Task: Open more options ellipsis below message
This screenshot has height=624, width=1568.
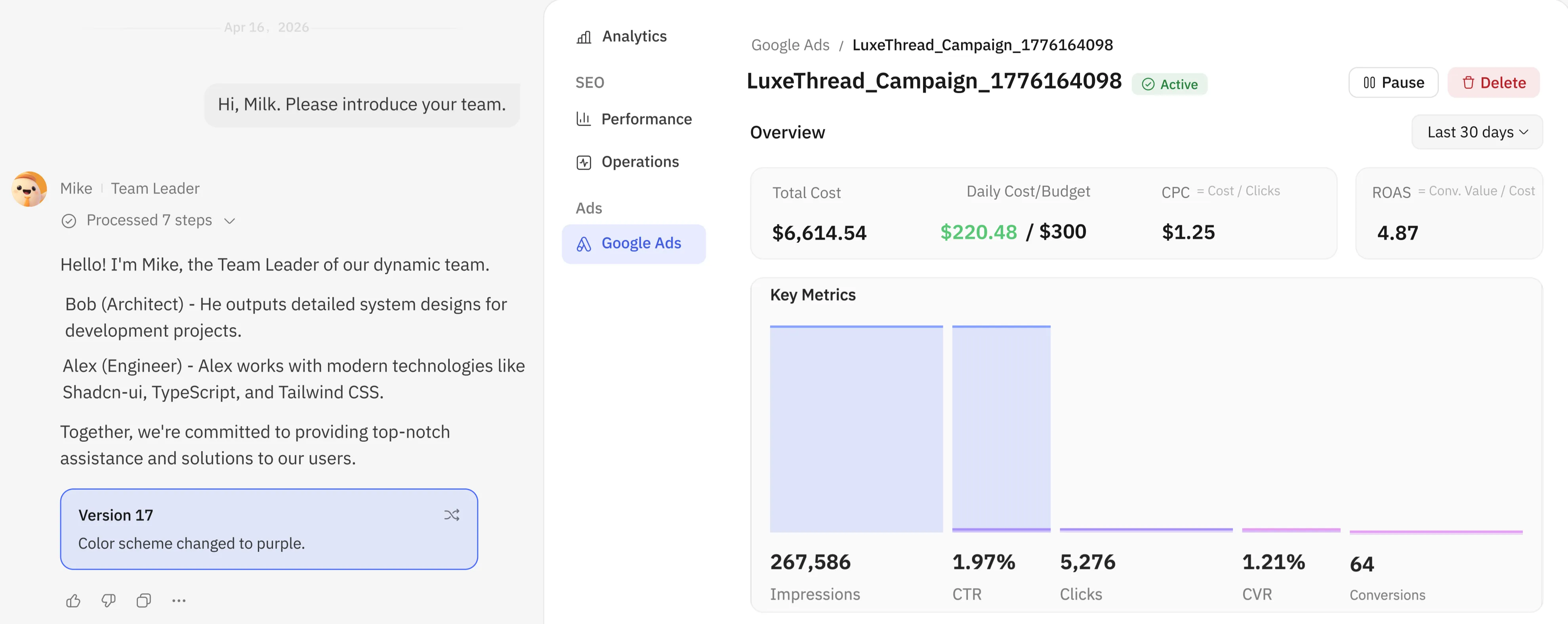Action: [x=178, y=601]
